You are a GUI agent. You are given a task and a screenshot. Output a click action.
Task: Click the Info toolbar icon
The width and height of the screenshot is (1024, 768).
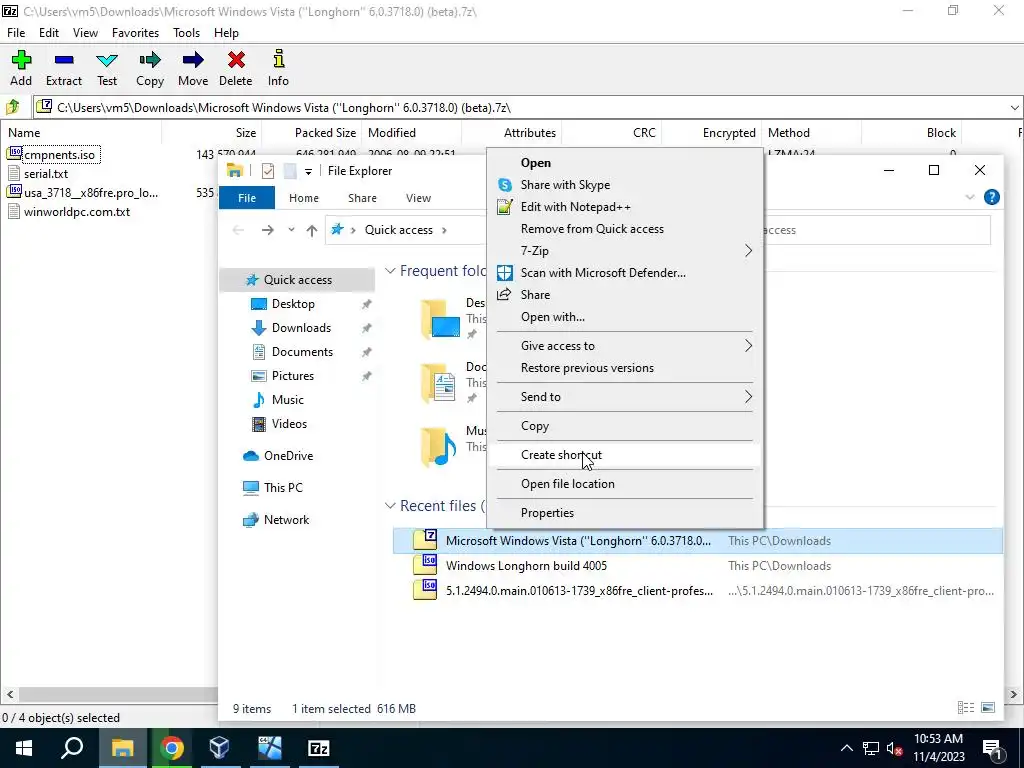tap(278, 68)
